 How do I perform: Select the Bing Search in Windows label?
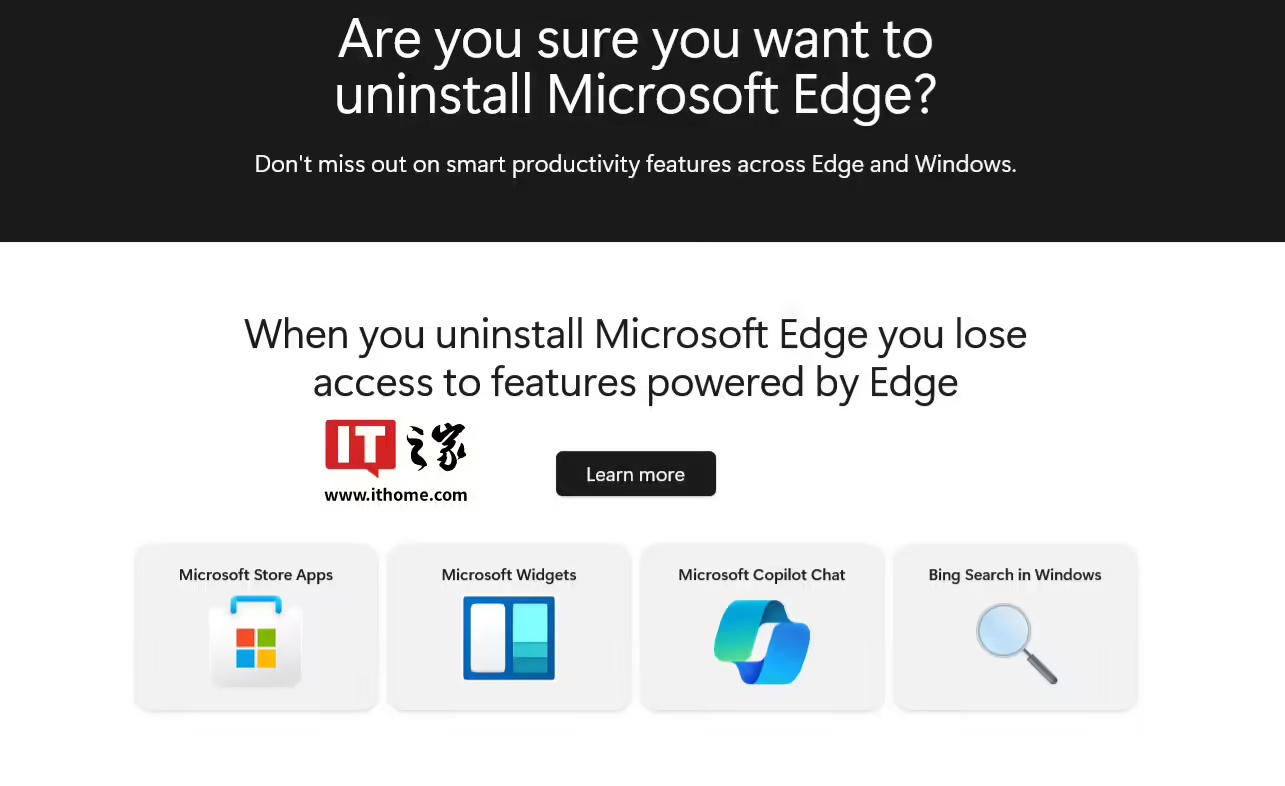pos(1015,575)
